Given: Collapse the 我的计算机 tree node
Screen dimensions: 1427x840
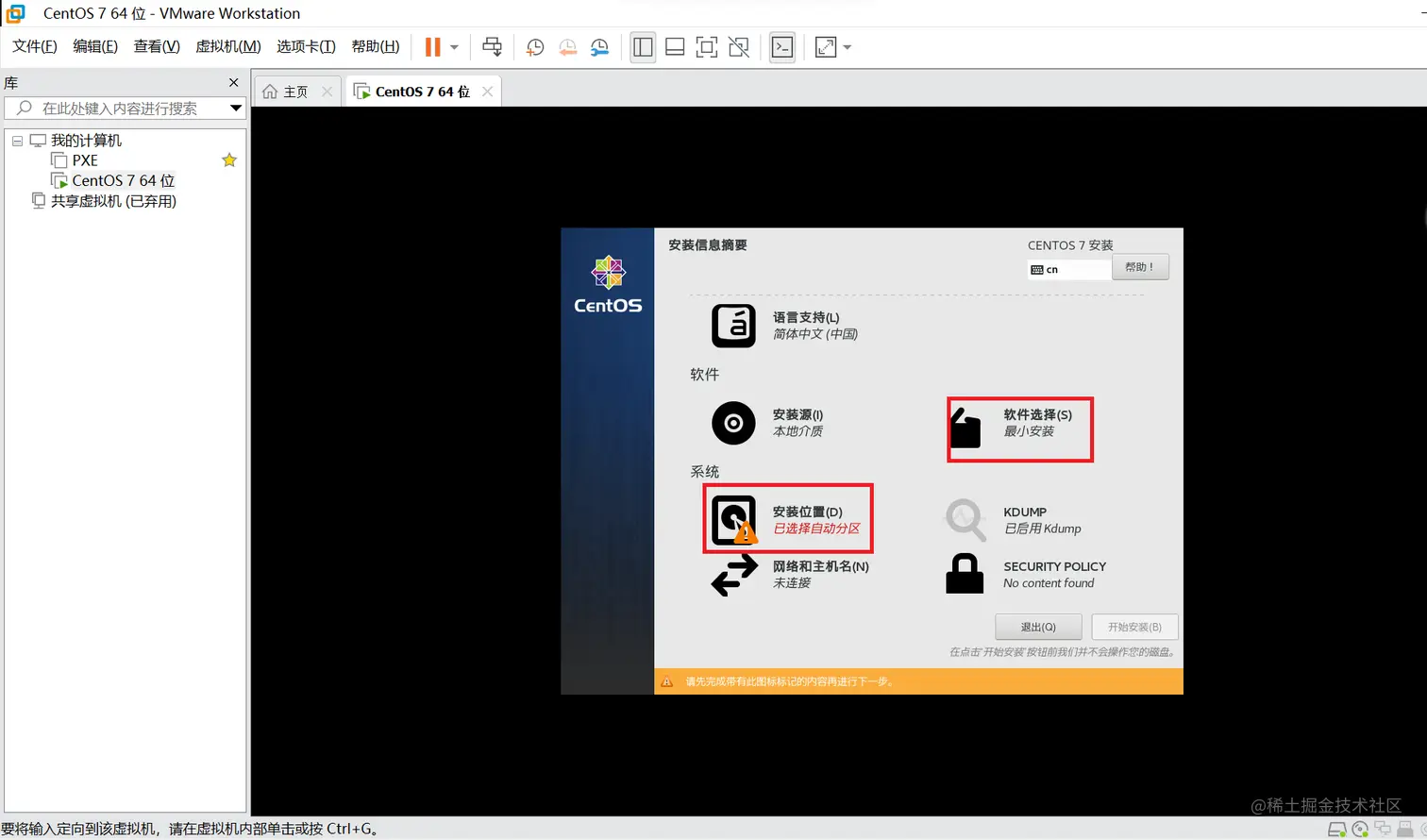Looking at the screenshot, I should (x=17, y=141).
